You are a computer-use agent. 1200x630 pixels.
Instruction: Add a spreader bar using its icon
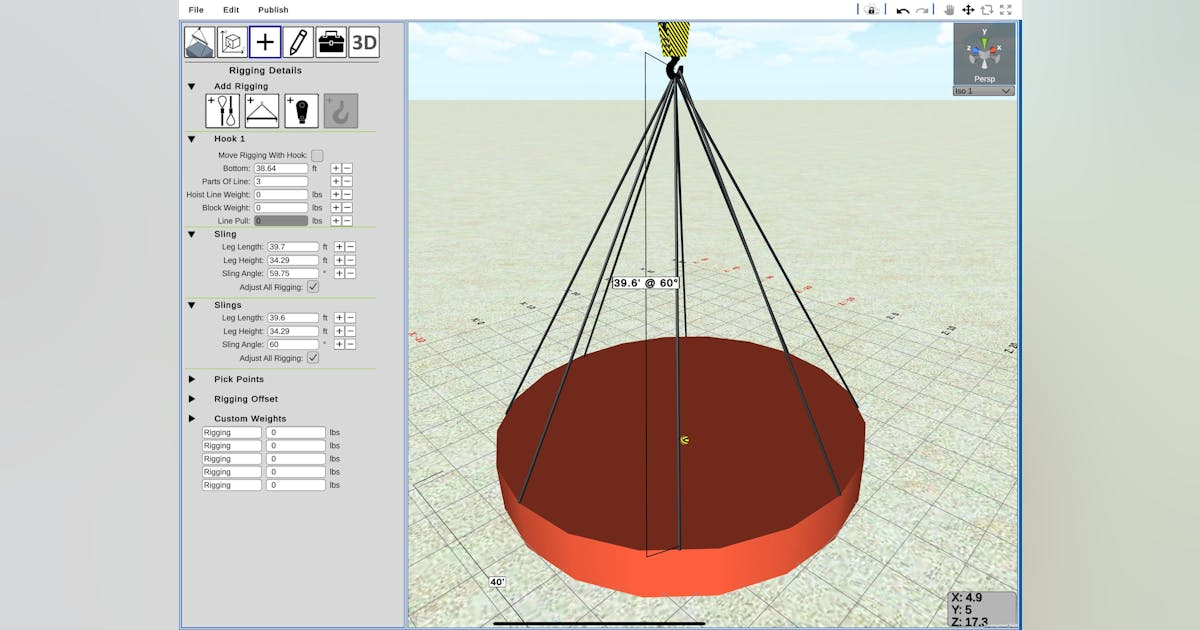click(x=262, y=110)
